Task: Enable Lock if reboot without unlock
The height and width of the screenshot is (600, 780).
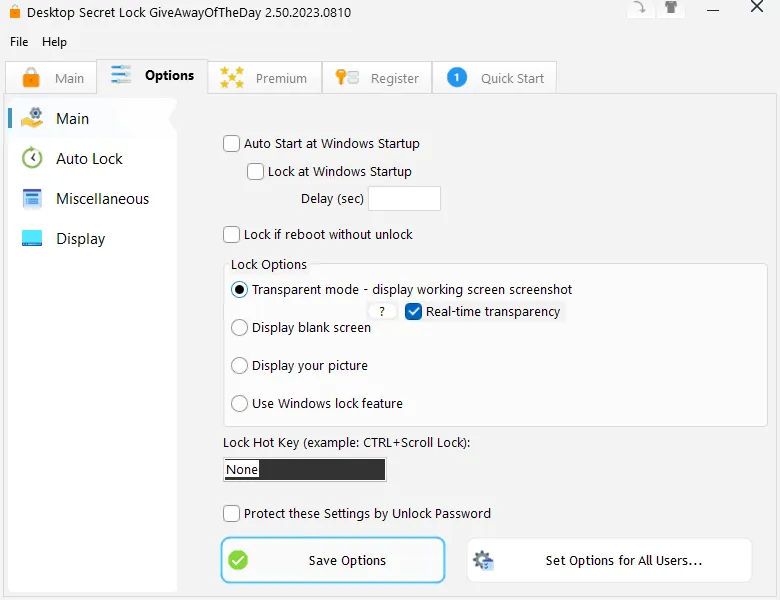Action: click(x=231, y=234)
